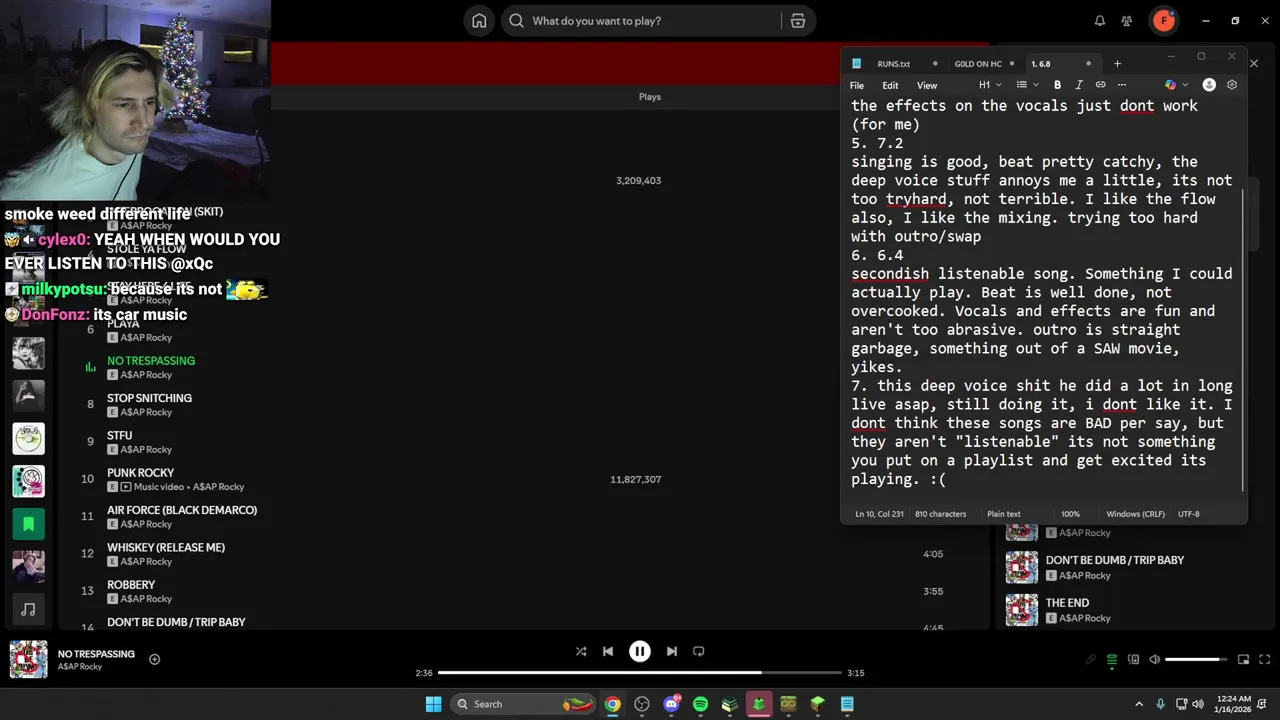Image resolution: width=1280 pixels, height=720 pixels.
Task: Insert link in Notepad
Action: (x=1100, y=85)
